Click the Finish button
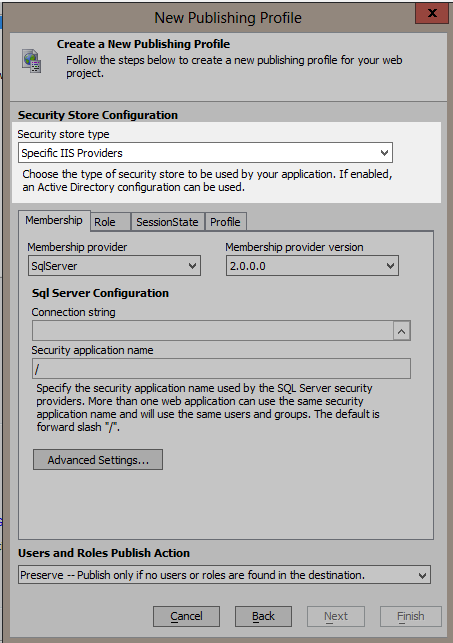 pos(410,616)
